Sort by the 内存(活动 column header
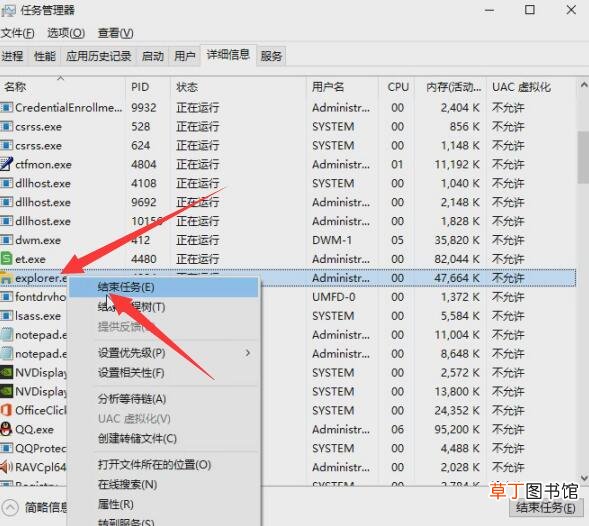This screenshot has width=589, height=526. pos(450,87)
